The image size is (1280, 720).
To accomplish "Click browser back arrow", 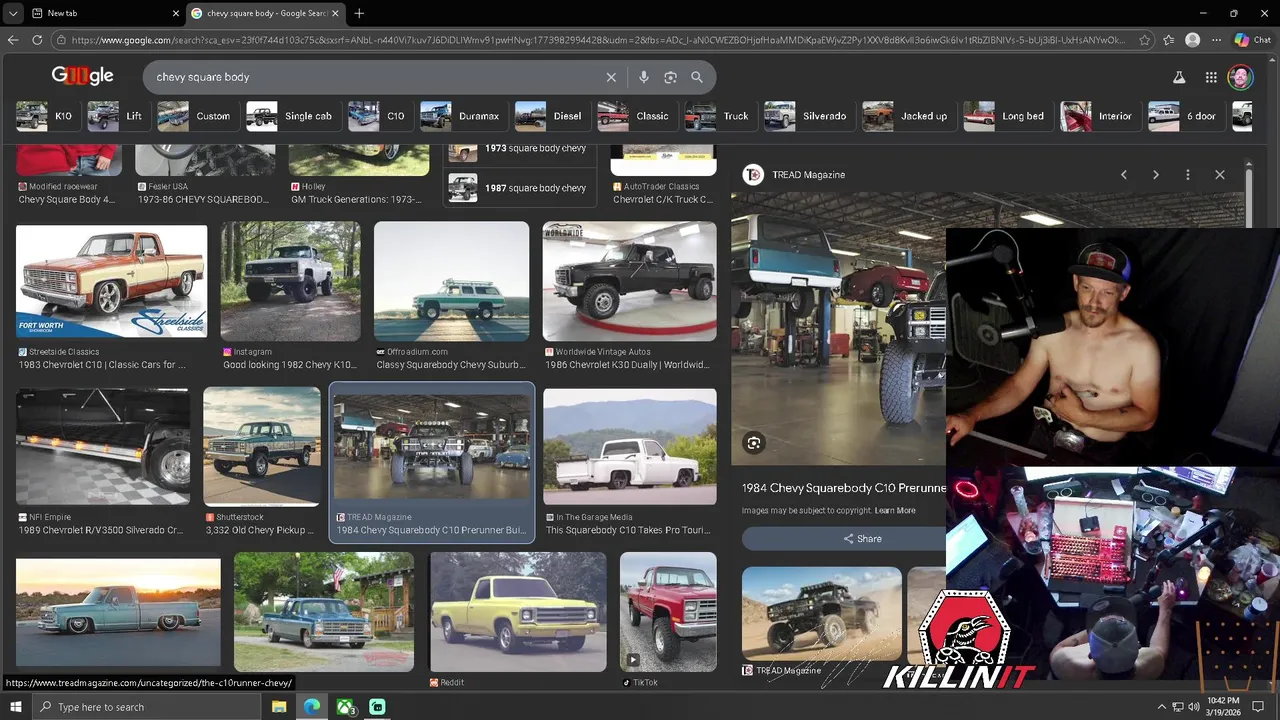I will pyautogui.click(x=13, y=40).
